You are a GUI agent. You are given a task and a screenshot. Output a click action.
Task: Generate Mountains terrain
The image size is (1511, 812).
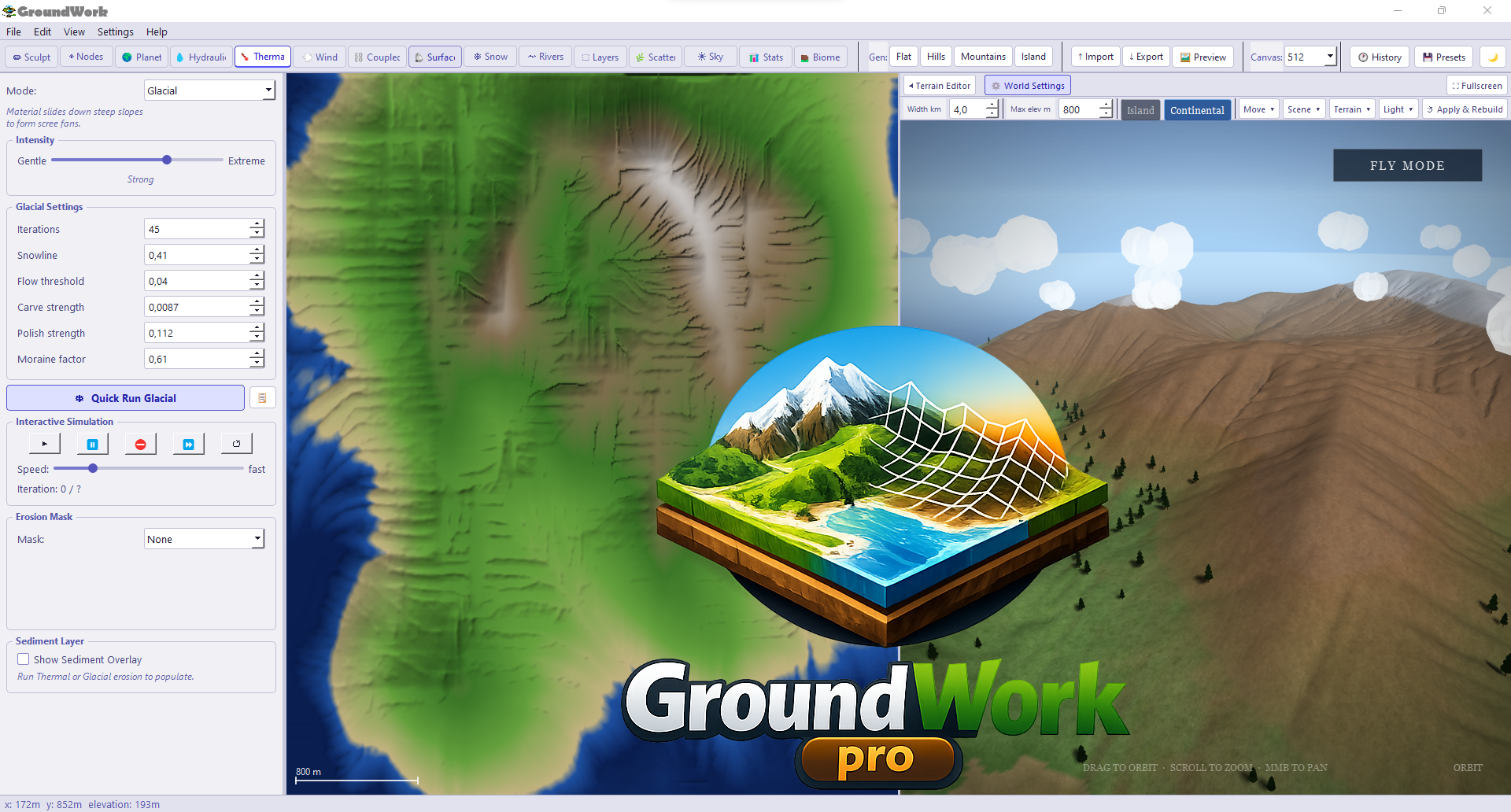click(983, 57)
